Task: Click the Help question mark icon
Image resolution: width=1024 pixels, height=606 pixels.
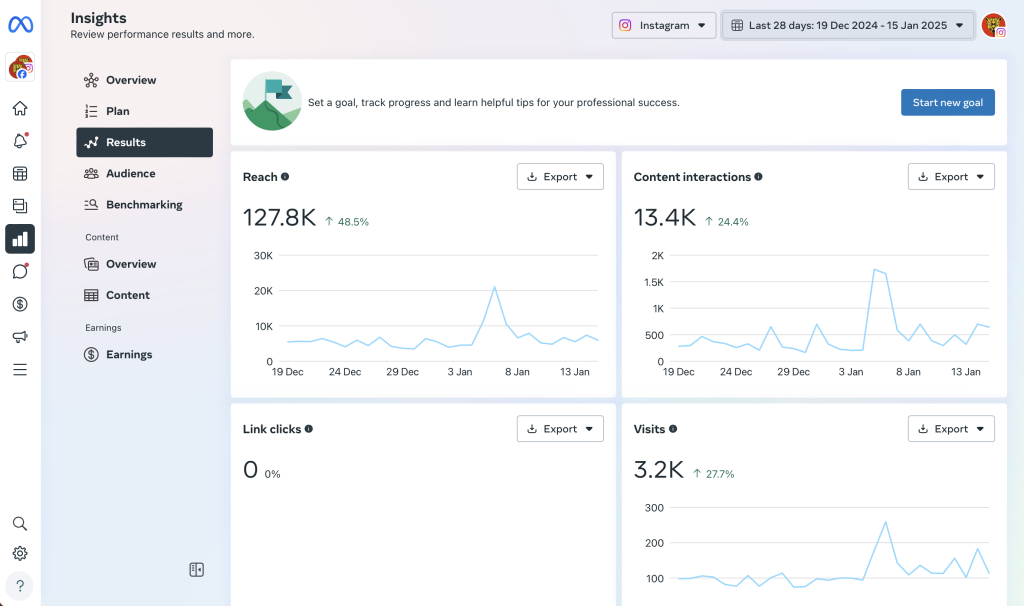Action: pyautogui.click(x=20, y=586)
